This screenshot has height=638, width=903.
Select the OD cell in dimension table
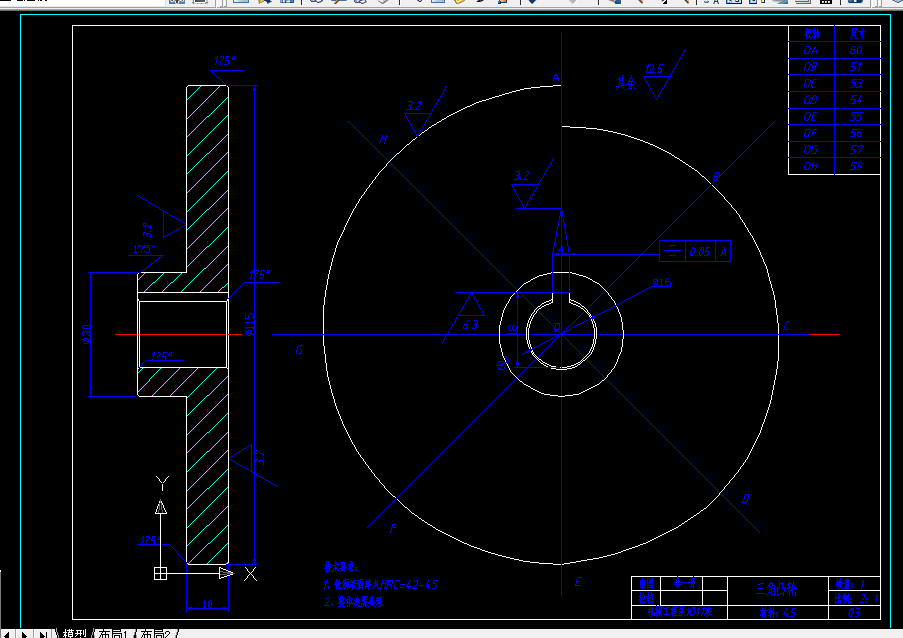pyautogui.click(x=810, y=100)
